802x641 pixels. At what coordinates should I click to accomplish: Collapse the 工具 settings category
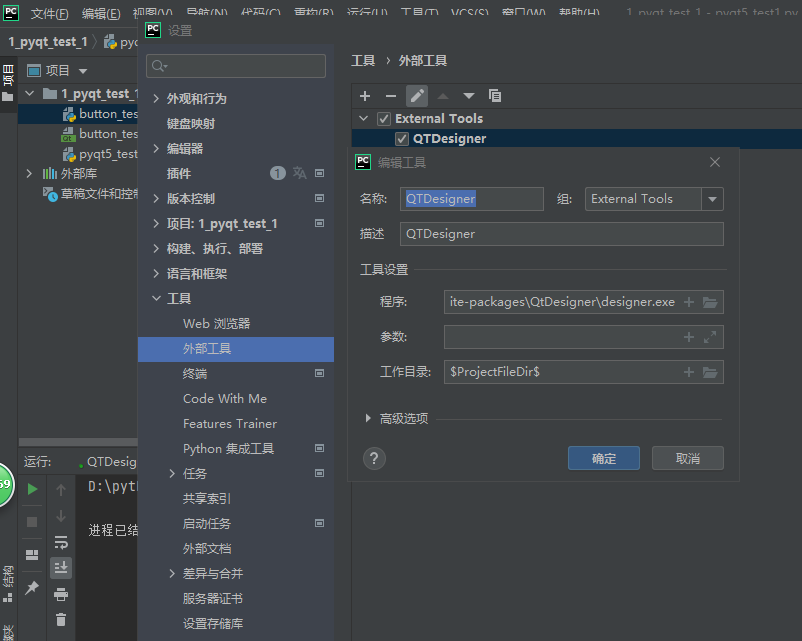point(156,298)
